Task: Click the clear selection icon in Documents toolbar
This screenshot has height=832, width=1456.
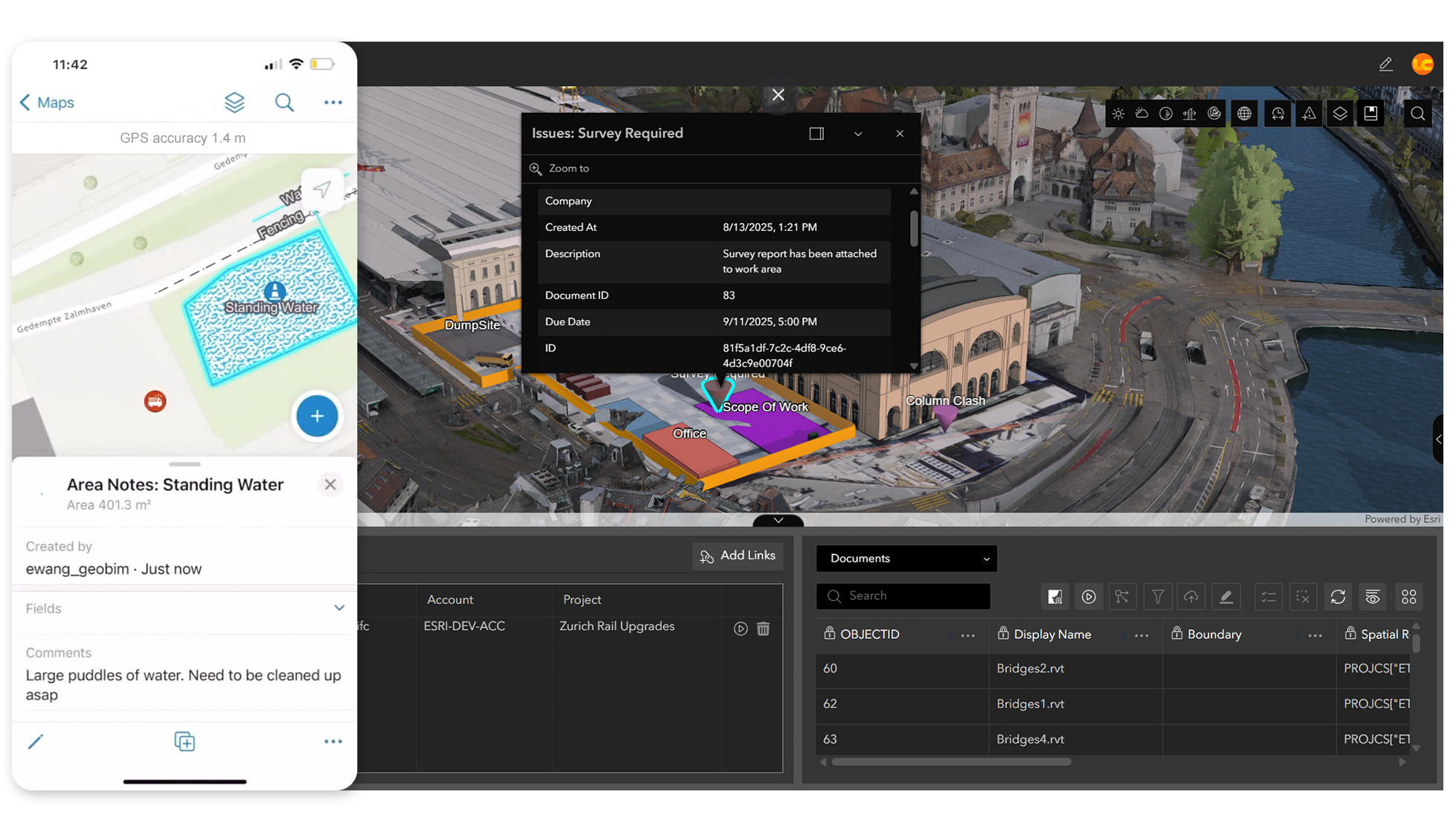Action: [1303, 597]
